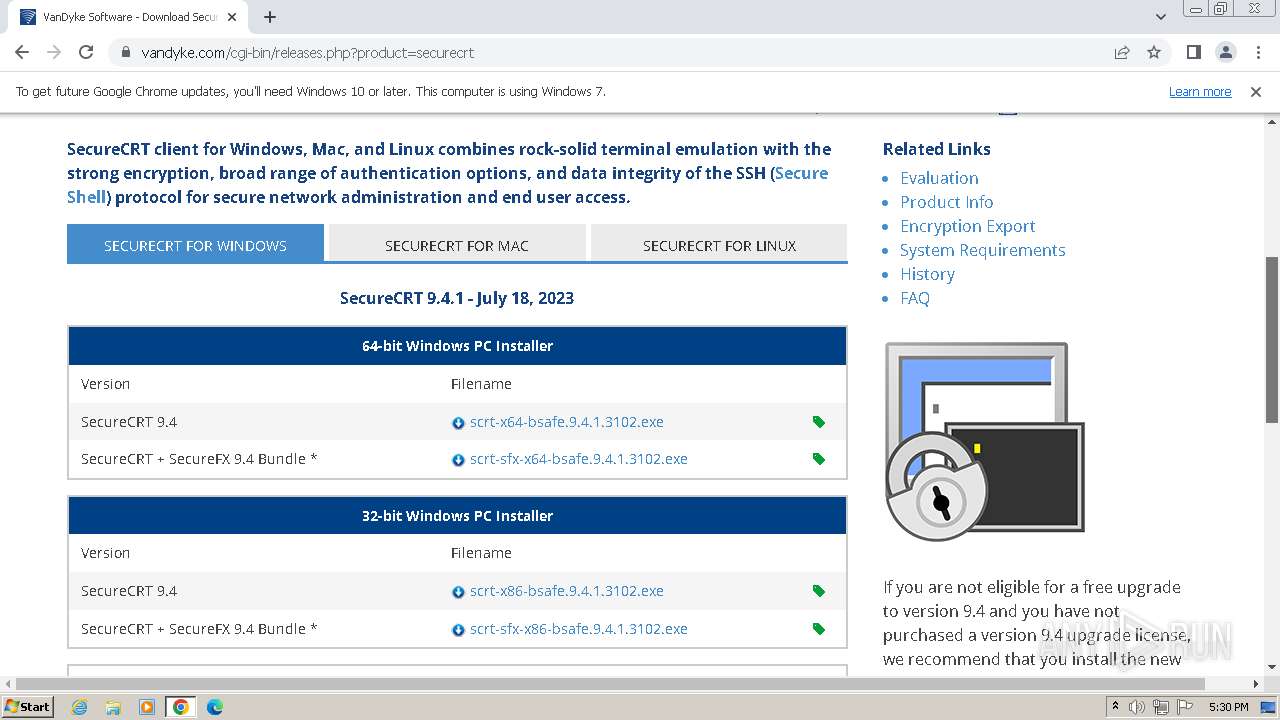This screenshot has width=1280, height=720.
Task: Open the tab search dropdown arrow
Action: point(1161,17)
